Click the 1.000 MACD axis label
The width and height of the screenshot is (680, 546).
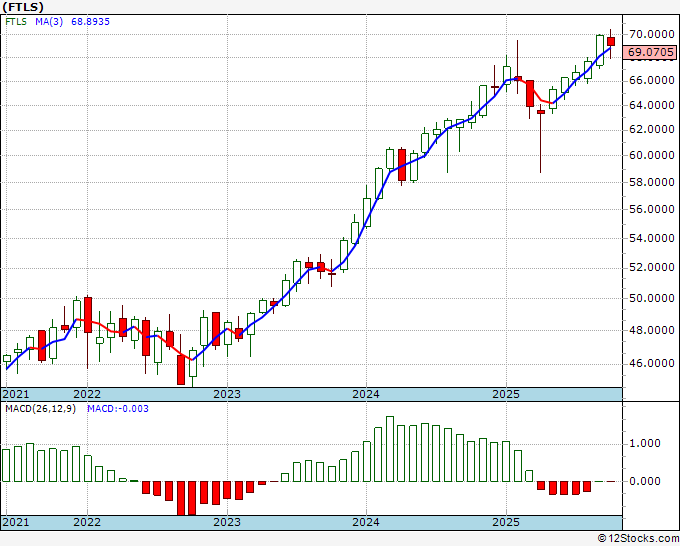(x=645, y=443)
